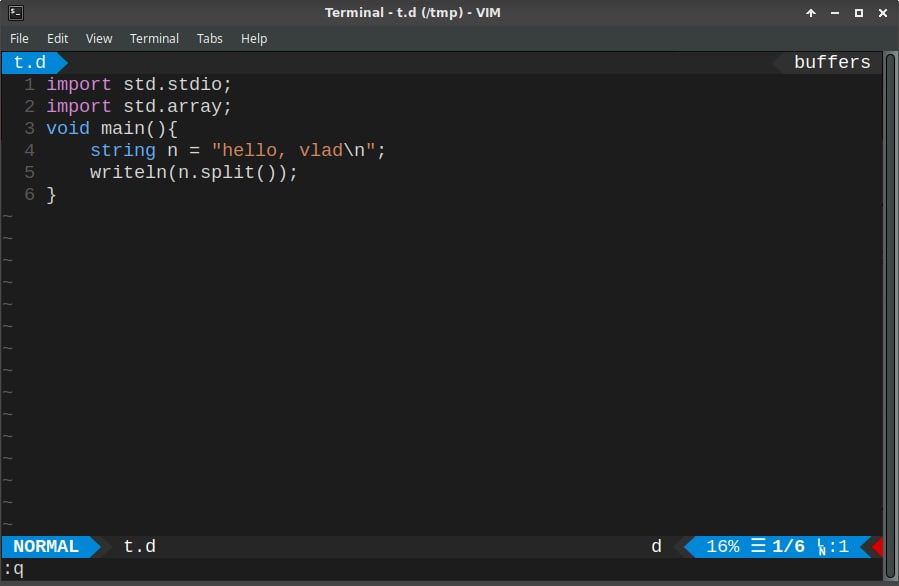The width and height of the screenshot is (899, 586).
Task: Open the Help menu
Action: pyautogui.click(x=254, y=38)
